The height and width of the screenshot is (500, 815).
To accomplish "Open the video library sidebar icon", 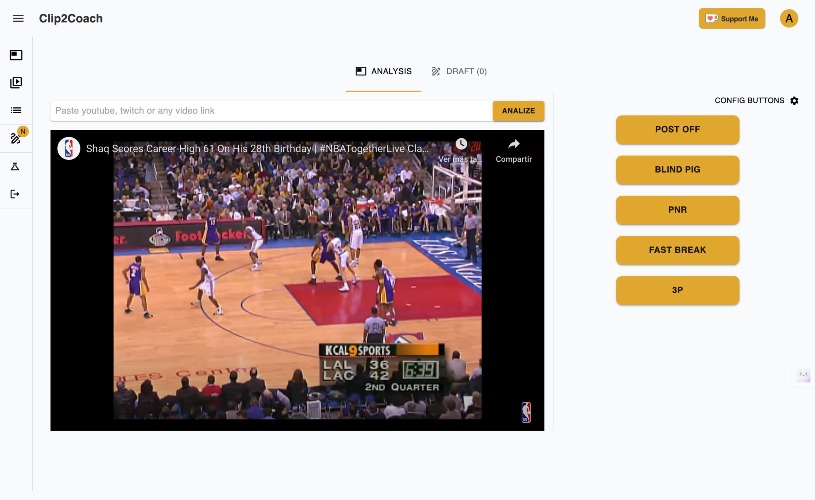I will coord(16,83).
